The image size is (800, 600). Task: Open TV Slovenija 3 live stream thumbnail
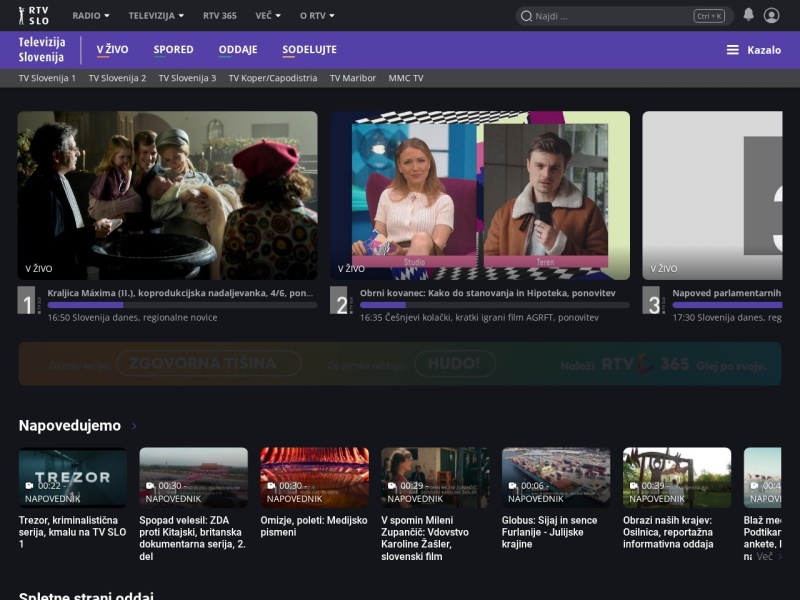pyautogui.click(x=712, y=195)
